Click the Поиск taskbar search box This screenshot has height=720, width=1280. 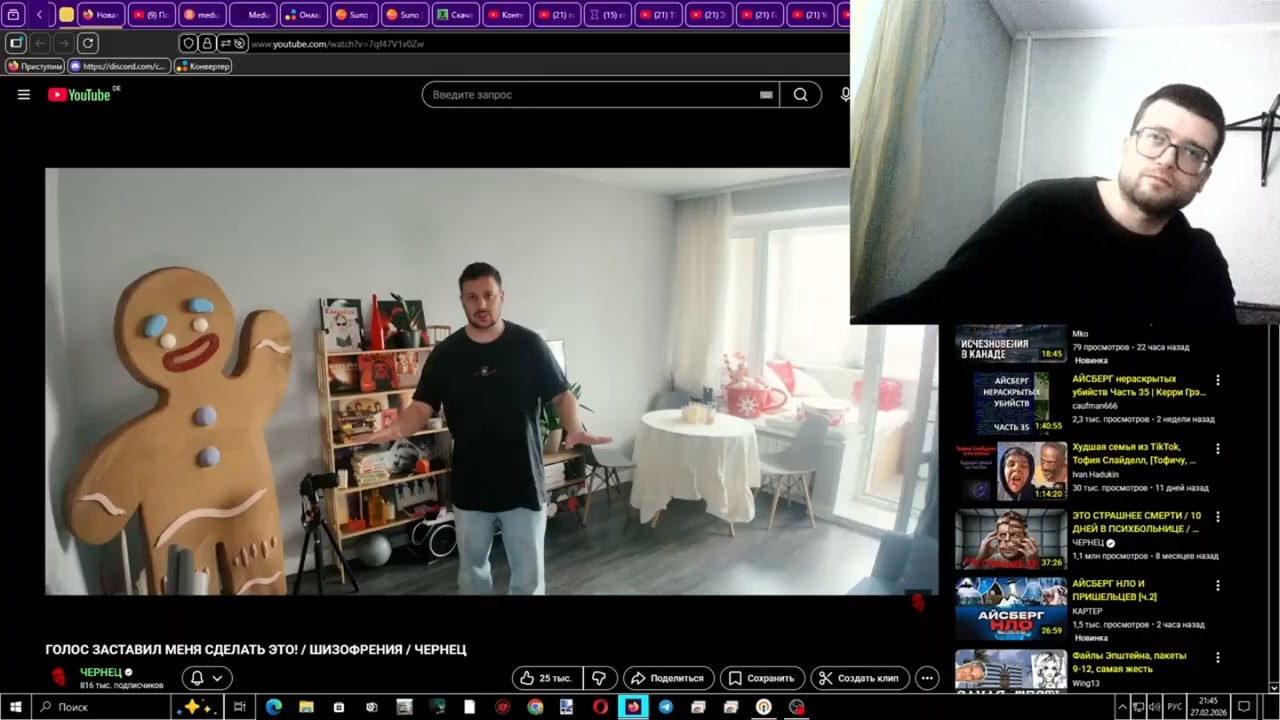point(100,707)
